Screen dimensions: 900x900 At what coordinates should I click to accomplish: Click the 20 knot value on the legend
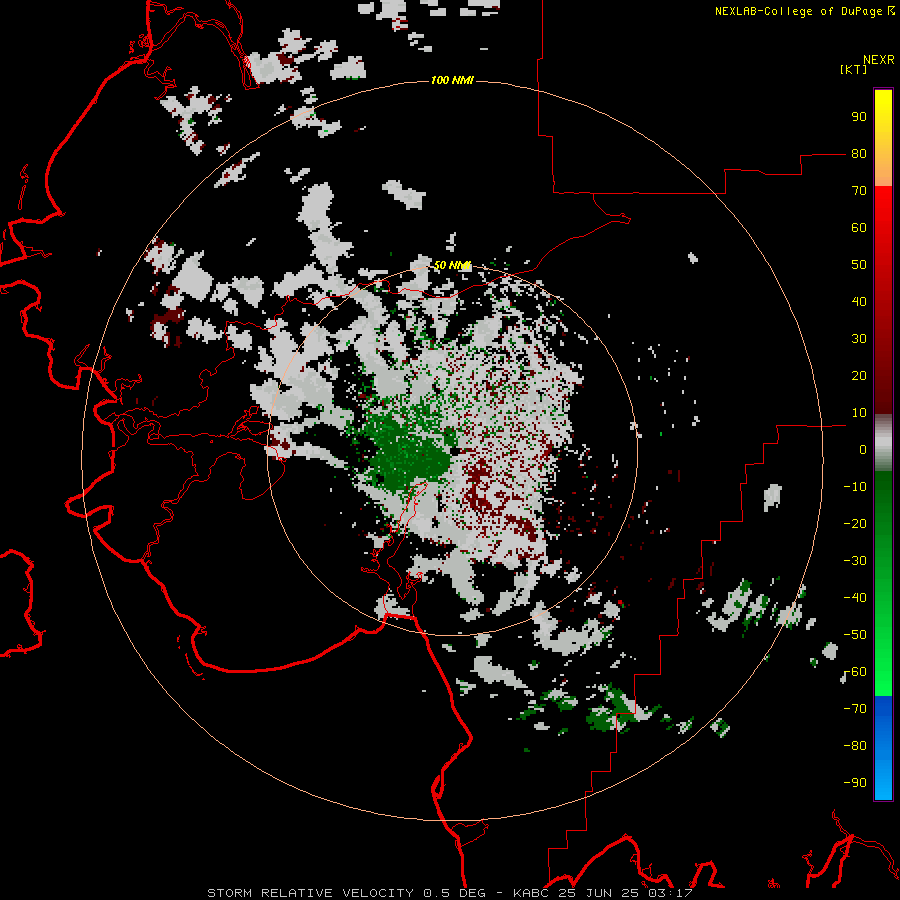(x=859, y=376)
